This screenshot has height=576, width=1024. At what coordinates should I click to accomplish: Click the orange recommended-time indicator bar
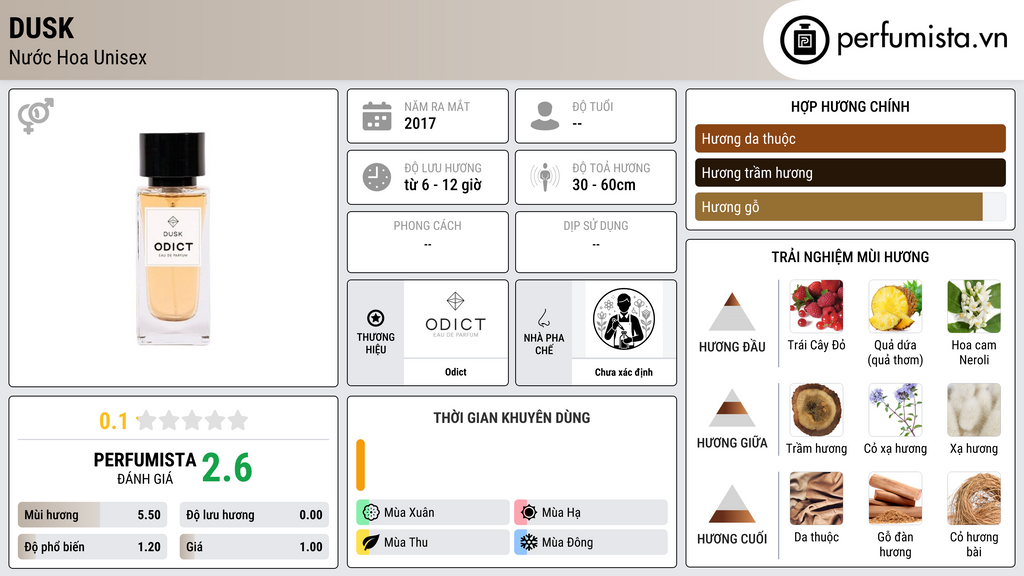[x=360, y=465]
